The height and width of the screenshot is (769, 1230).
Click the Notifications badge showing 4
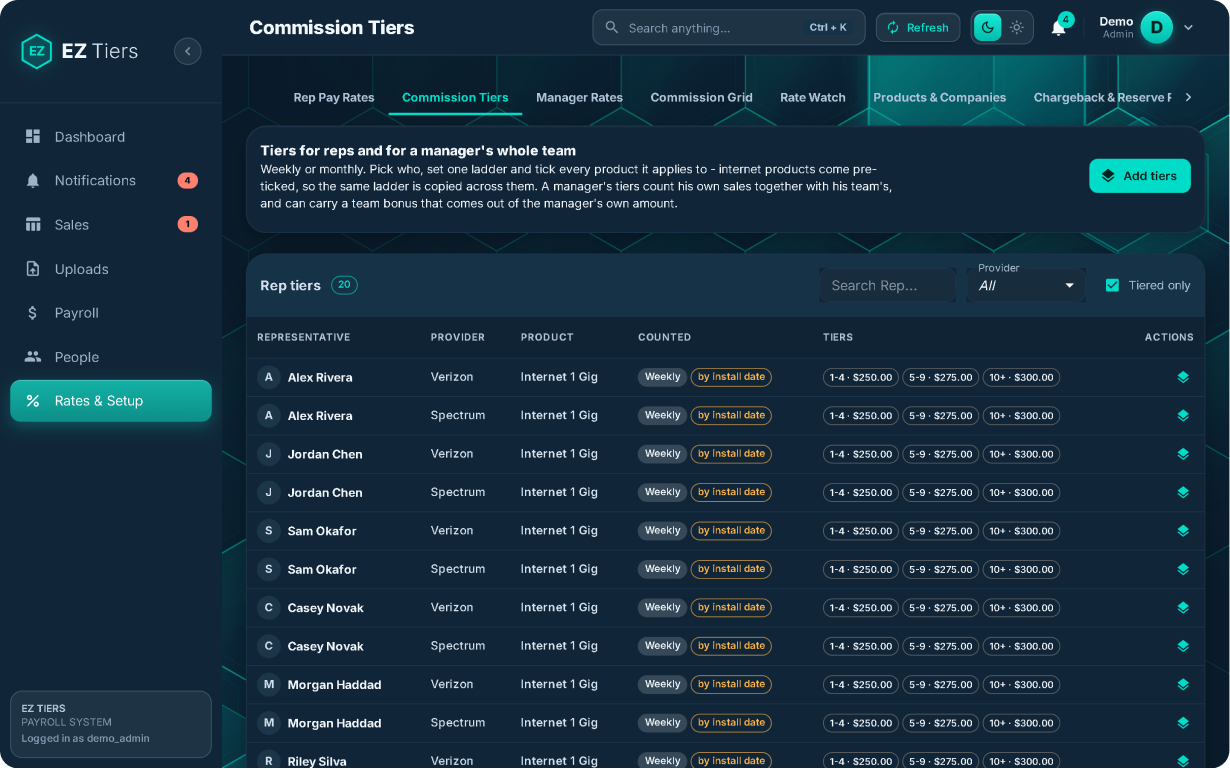tap(188, 181)
